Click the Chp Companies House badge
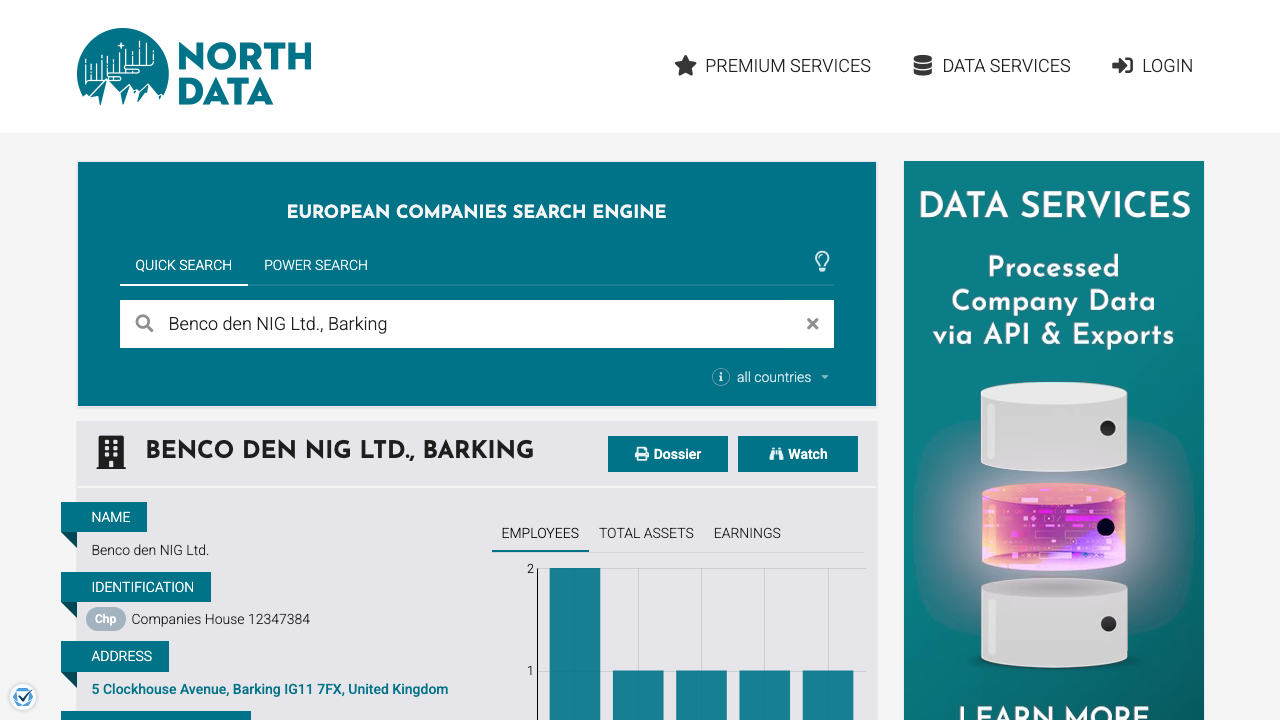The height and width of the screenshot is (720, 1280). [x=105, y=619]
